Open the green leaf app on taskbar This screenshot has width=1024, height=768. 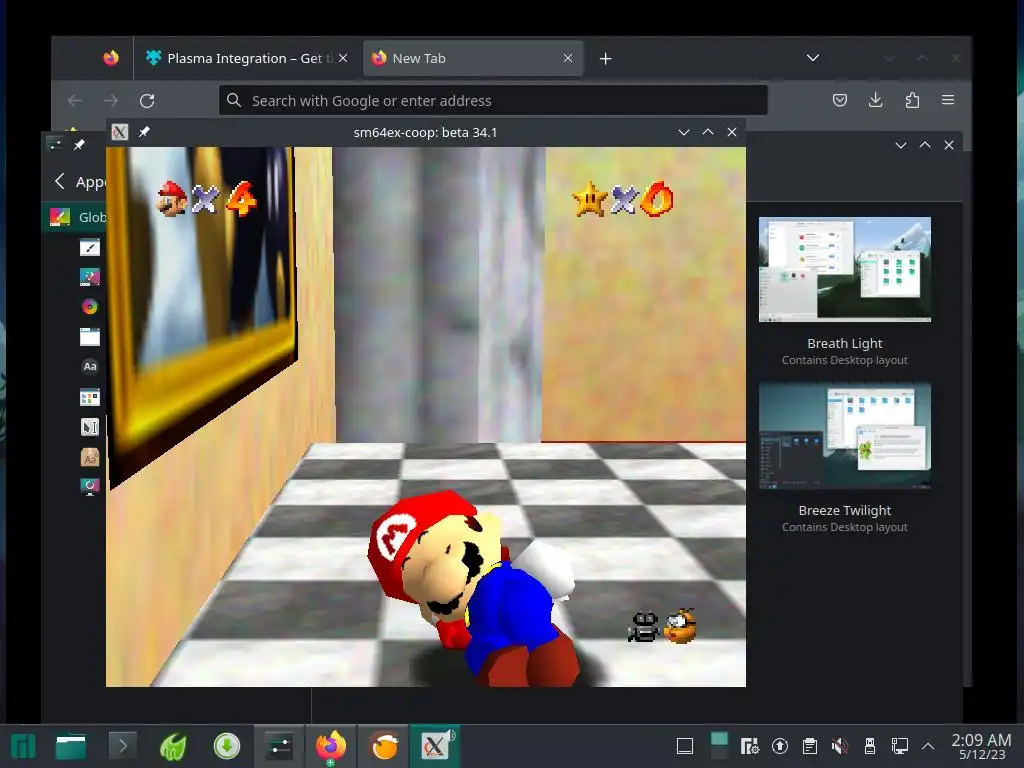point(173,746)
